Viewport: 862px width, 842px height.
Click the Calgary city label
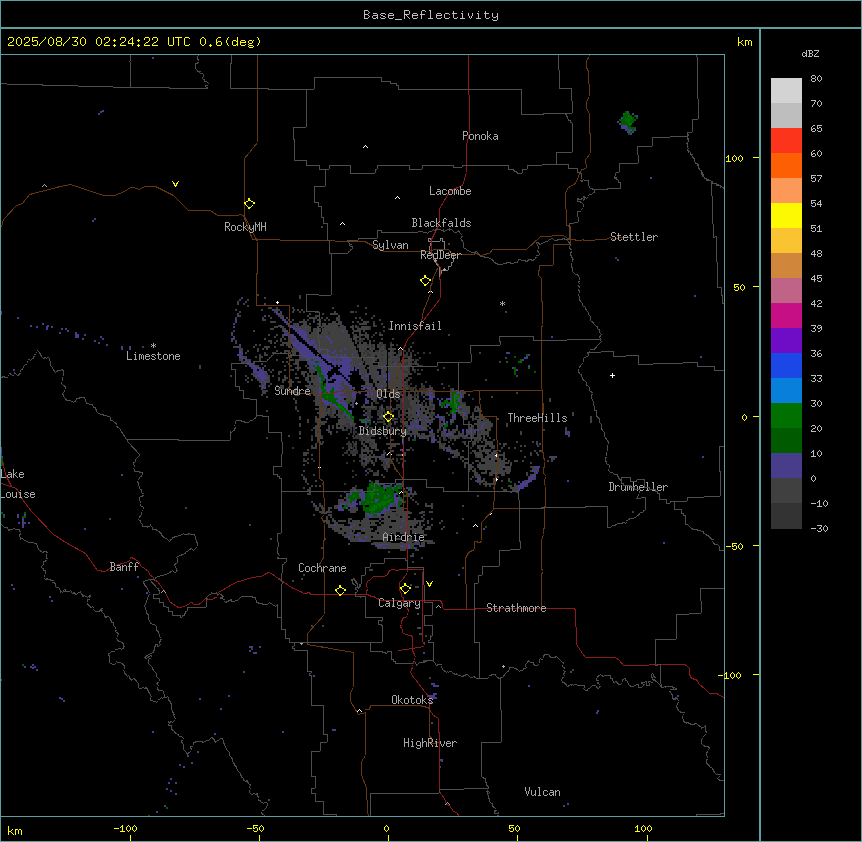click(x=399, y=603)
